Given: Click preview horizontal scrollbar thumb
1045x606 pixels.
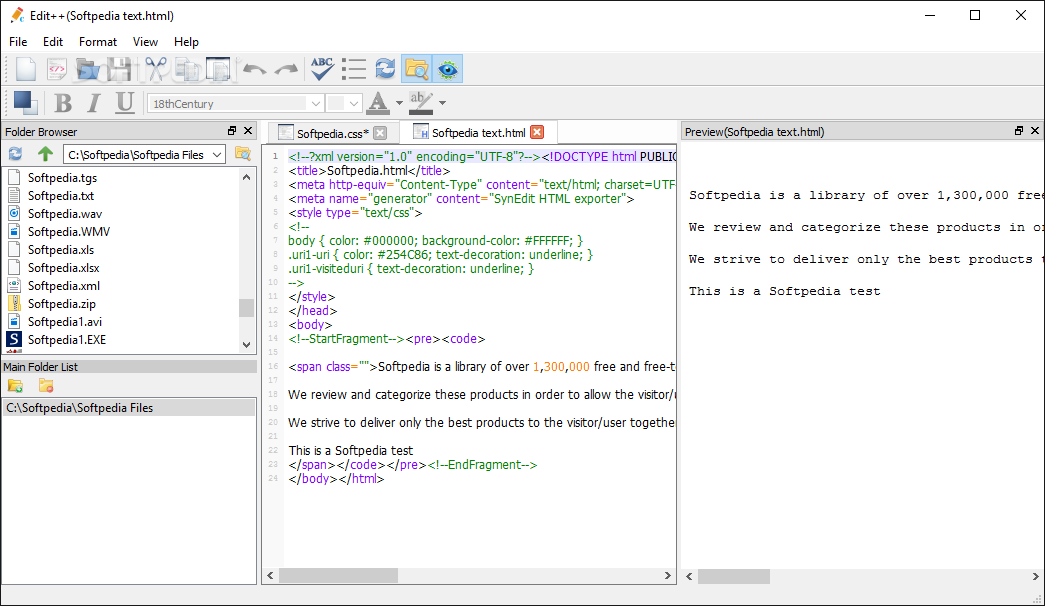Looking at the screenshot, I should (734, 576).
